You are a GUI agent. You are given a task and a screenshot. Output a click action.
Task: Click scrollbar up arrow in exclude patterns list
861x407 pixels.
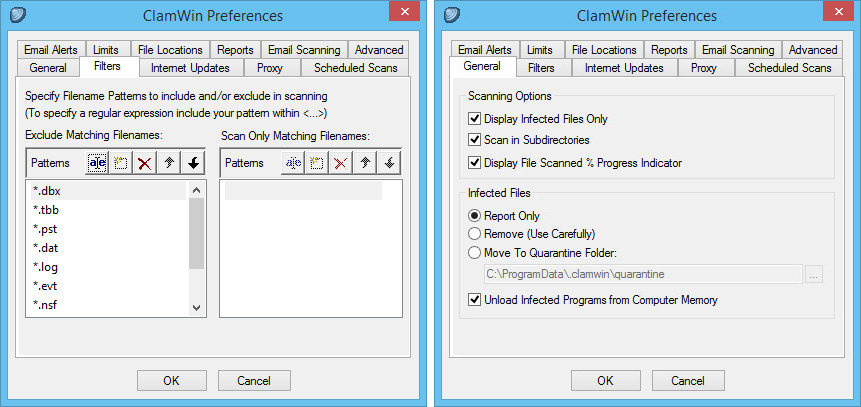(197, 191)
